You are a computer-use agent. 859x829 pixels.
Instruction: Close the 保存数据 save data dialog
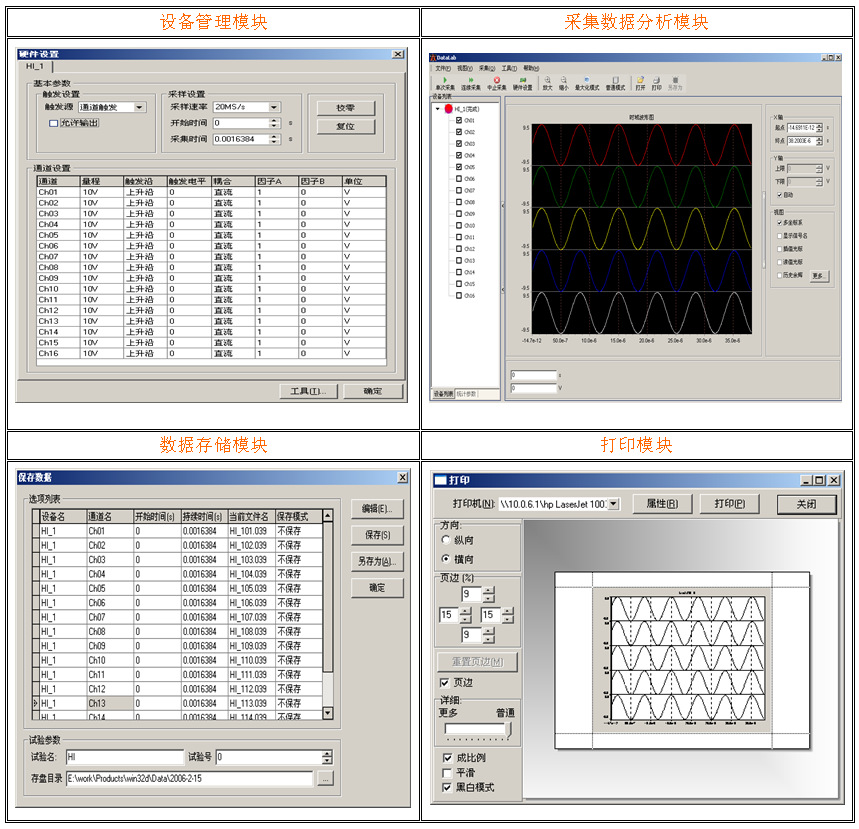(x=402, y=477)
